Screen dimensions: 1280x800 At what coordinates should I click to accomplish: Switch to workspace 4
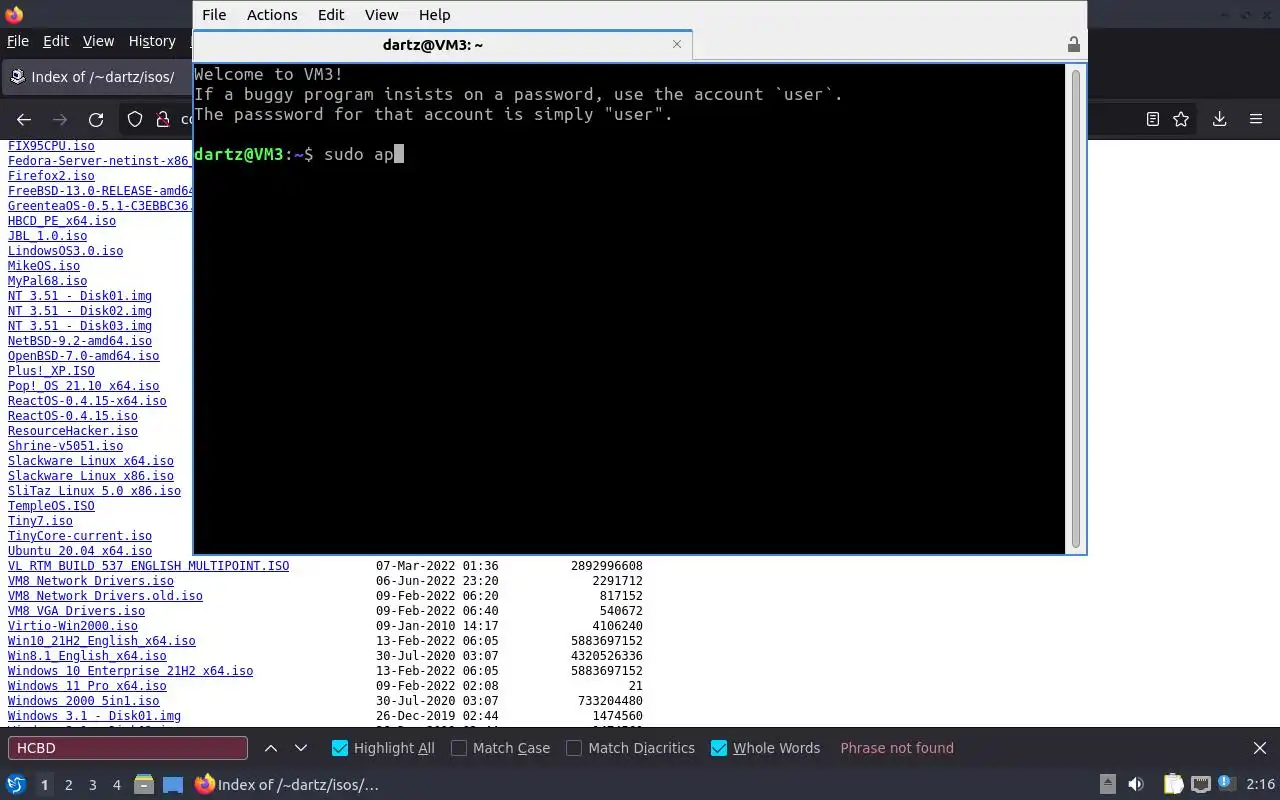(x=116, y=785)
